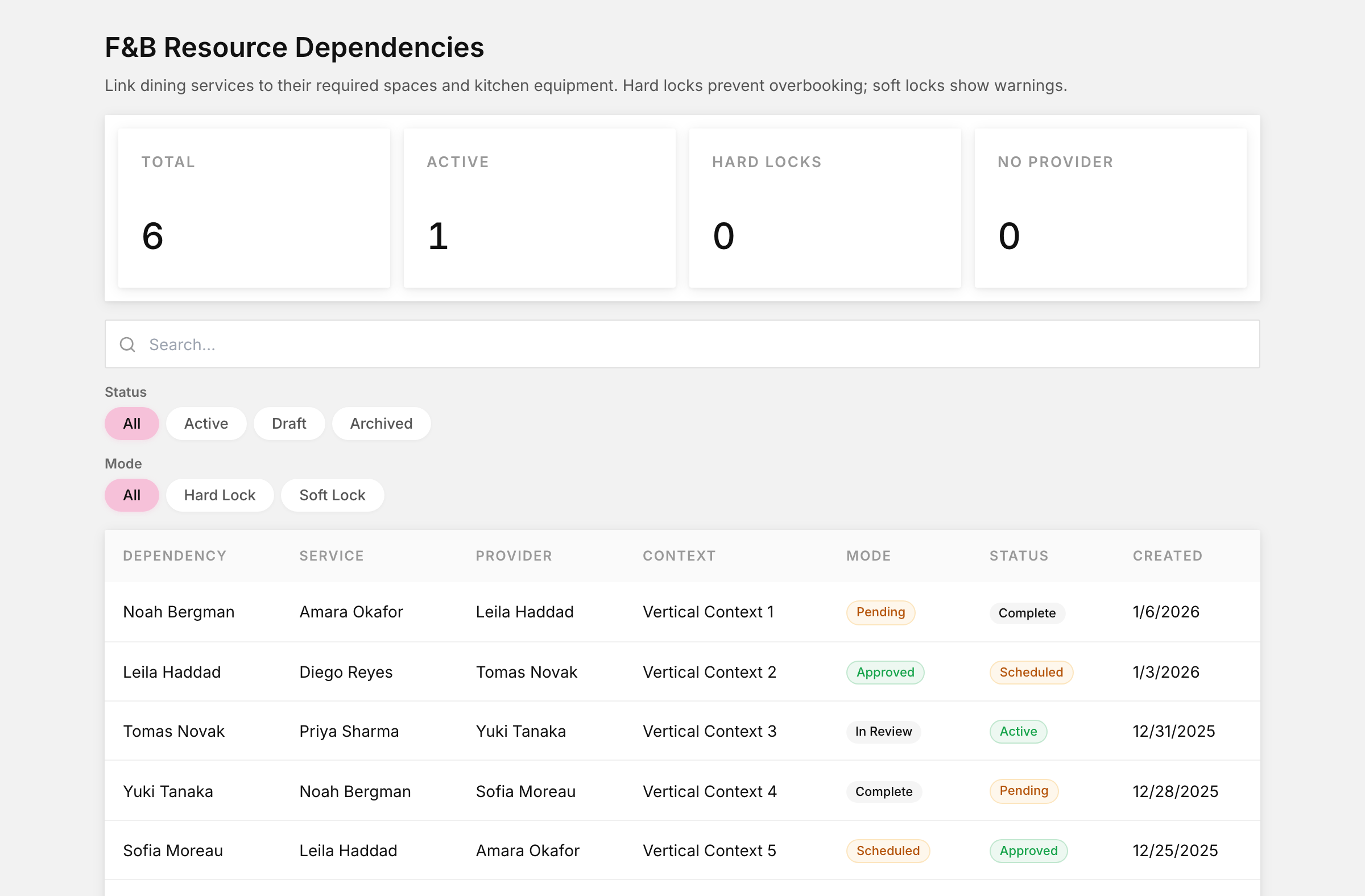Image resolution: width=1365 pixels, height=896 pixels.
Task: Click Noah Bergman in Dependency column
Action: 179,612
